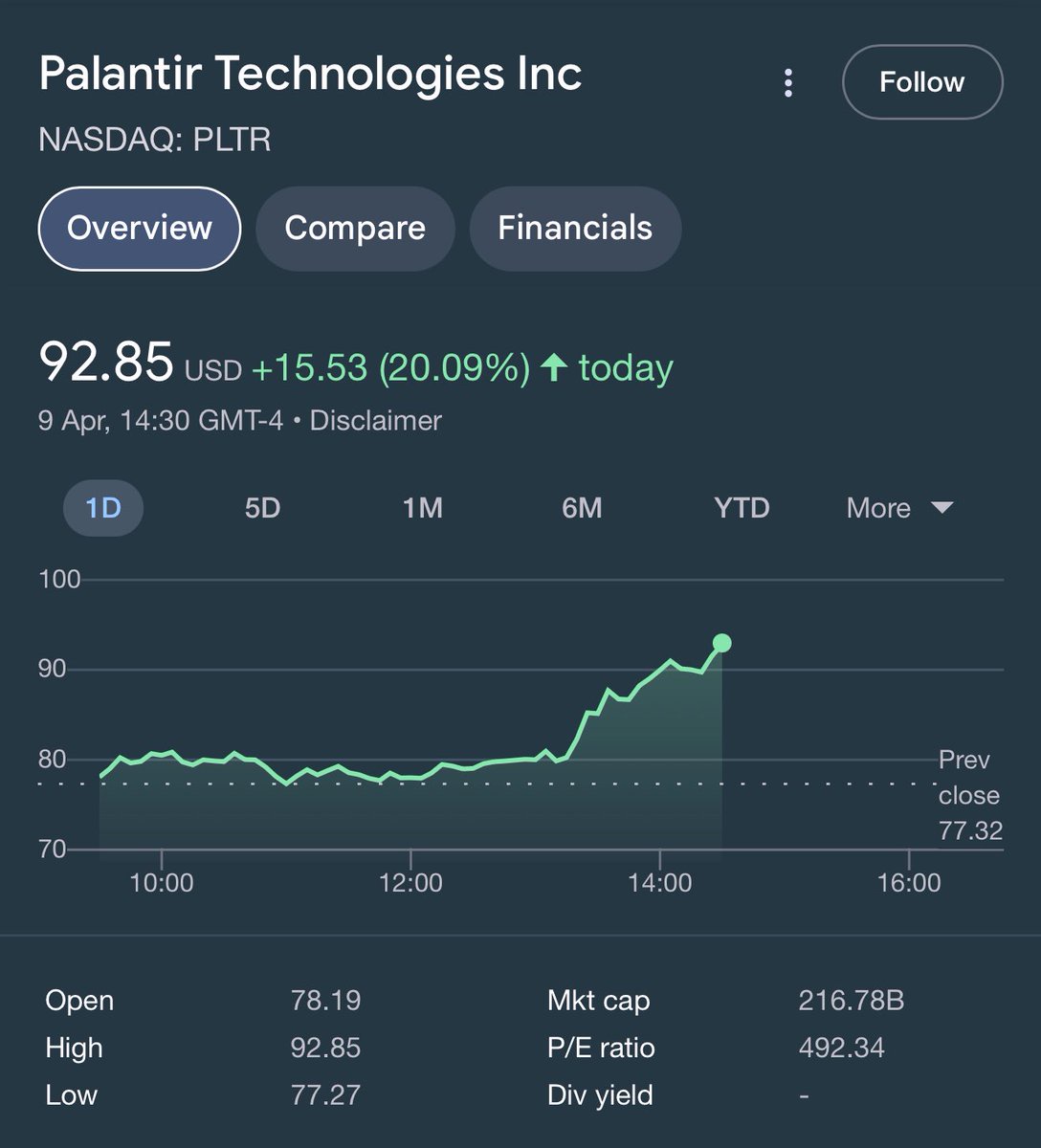Show the 6M price chart
The height and width of the screenshot is (1148, 1041).
click(582, 508)
